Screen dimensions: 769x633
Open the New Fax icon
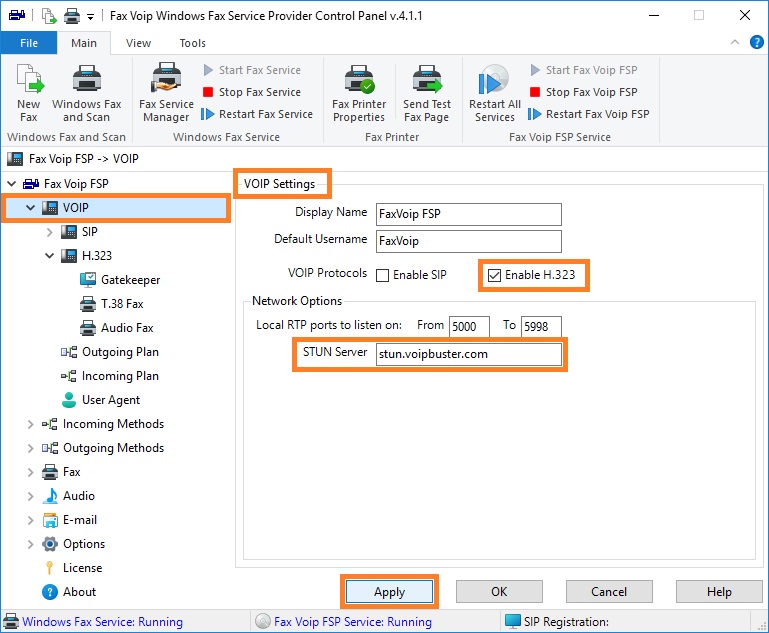(29, 93)
